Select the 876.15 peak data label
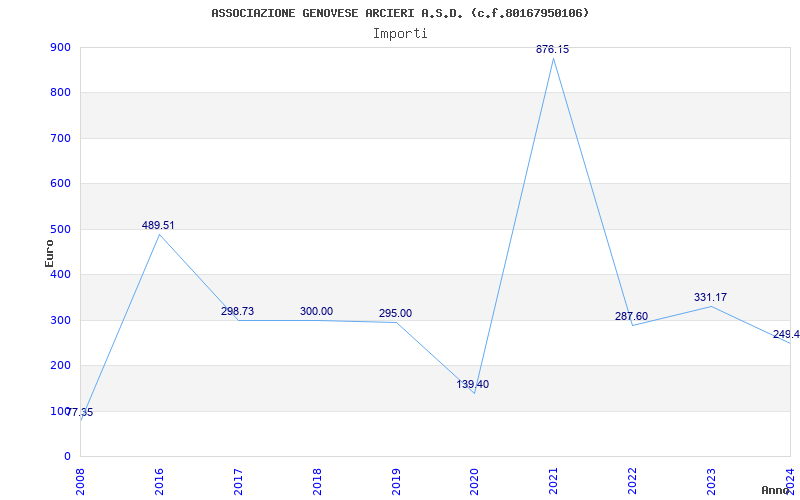 pyautogui.click(x=552, y=49)
